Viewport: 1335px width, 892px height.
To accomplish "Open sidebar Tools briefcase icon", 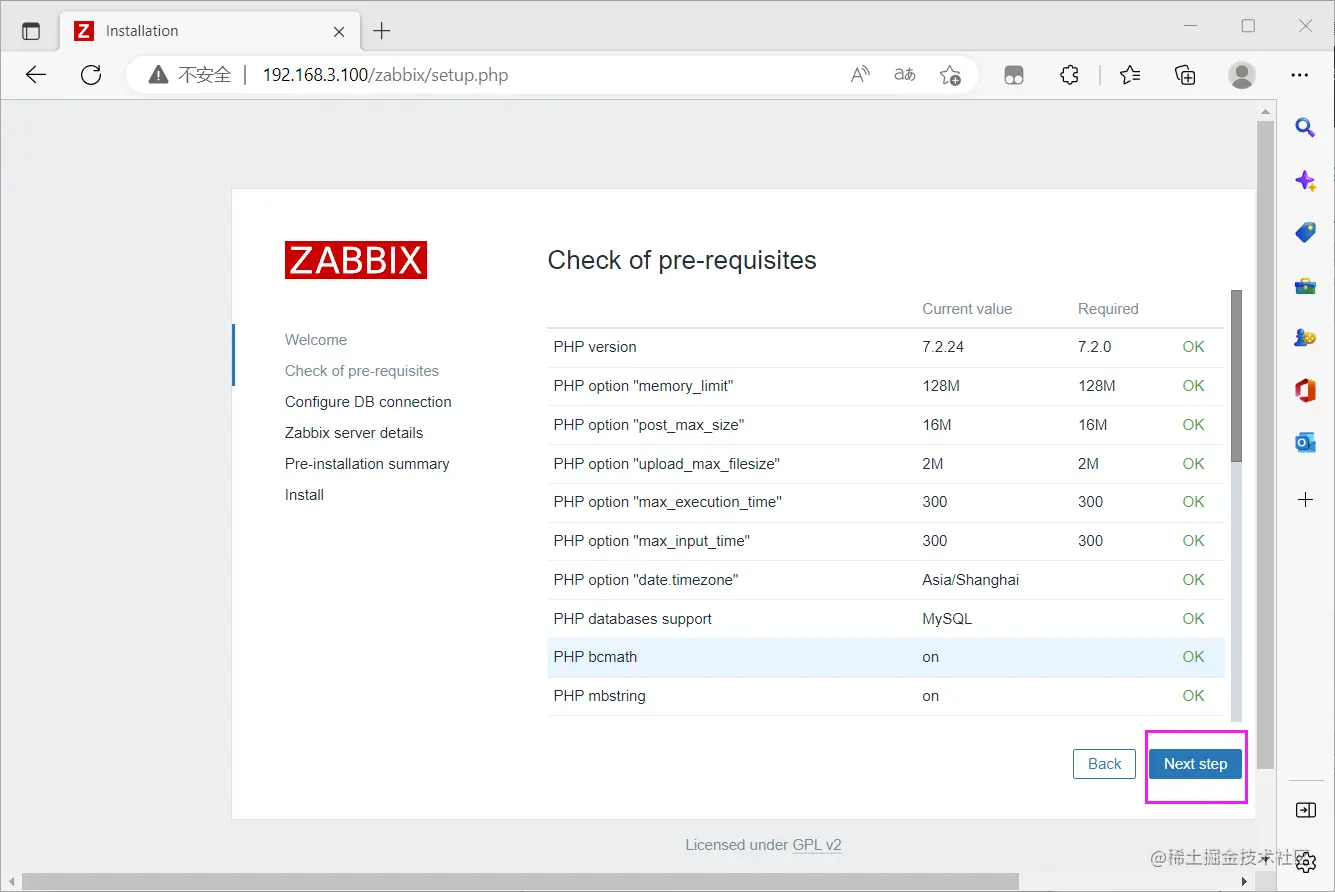I will pyautogui.click(x=1305, y=286).
